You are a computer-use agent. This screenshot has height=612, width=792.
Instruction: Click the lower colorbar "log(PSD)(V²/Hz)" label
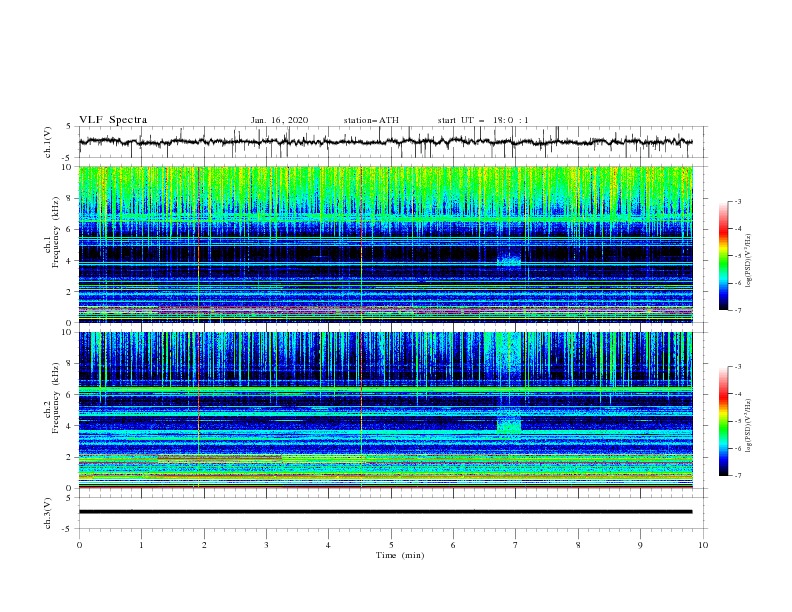tap(749, 425)
